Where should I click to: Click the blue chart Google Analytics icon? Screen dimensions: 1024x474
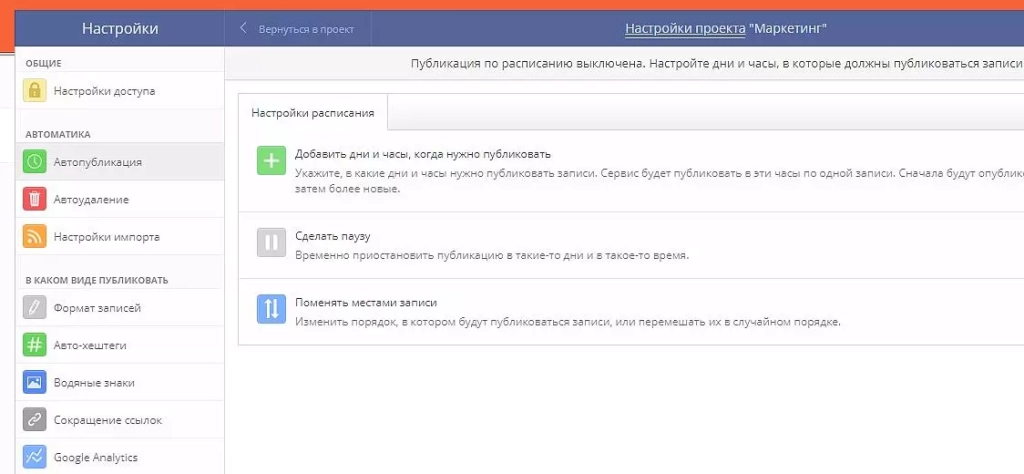pos(35,457)
